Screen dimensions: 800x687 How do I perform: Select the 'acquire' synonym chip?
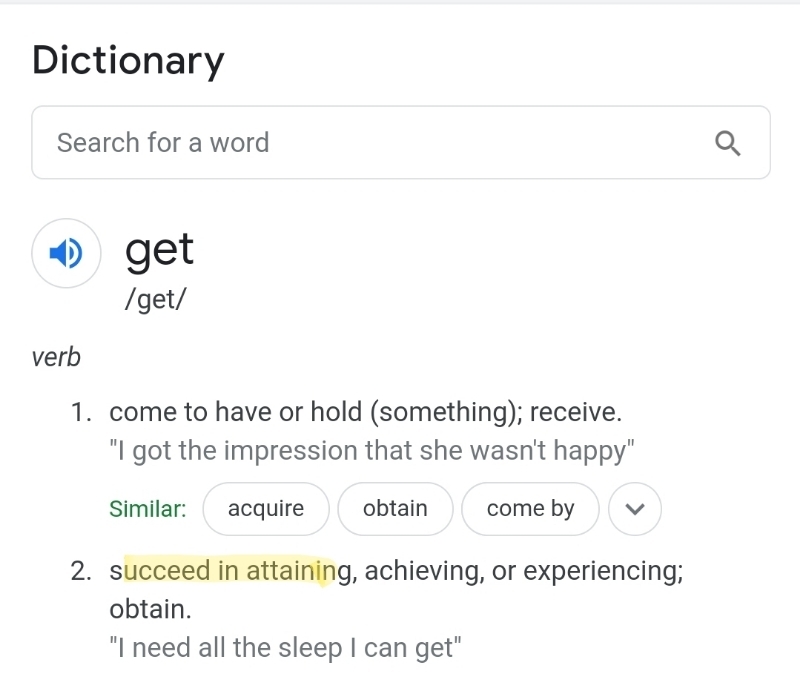pyautogui.click(x=266, y=508)
